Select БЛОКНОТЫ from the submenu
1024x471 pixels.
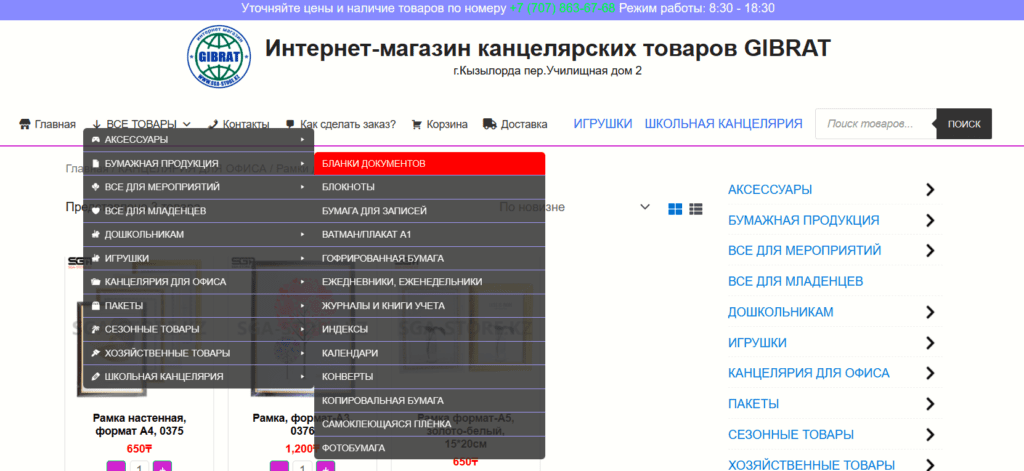430,187
